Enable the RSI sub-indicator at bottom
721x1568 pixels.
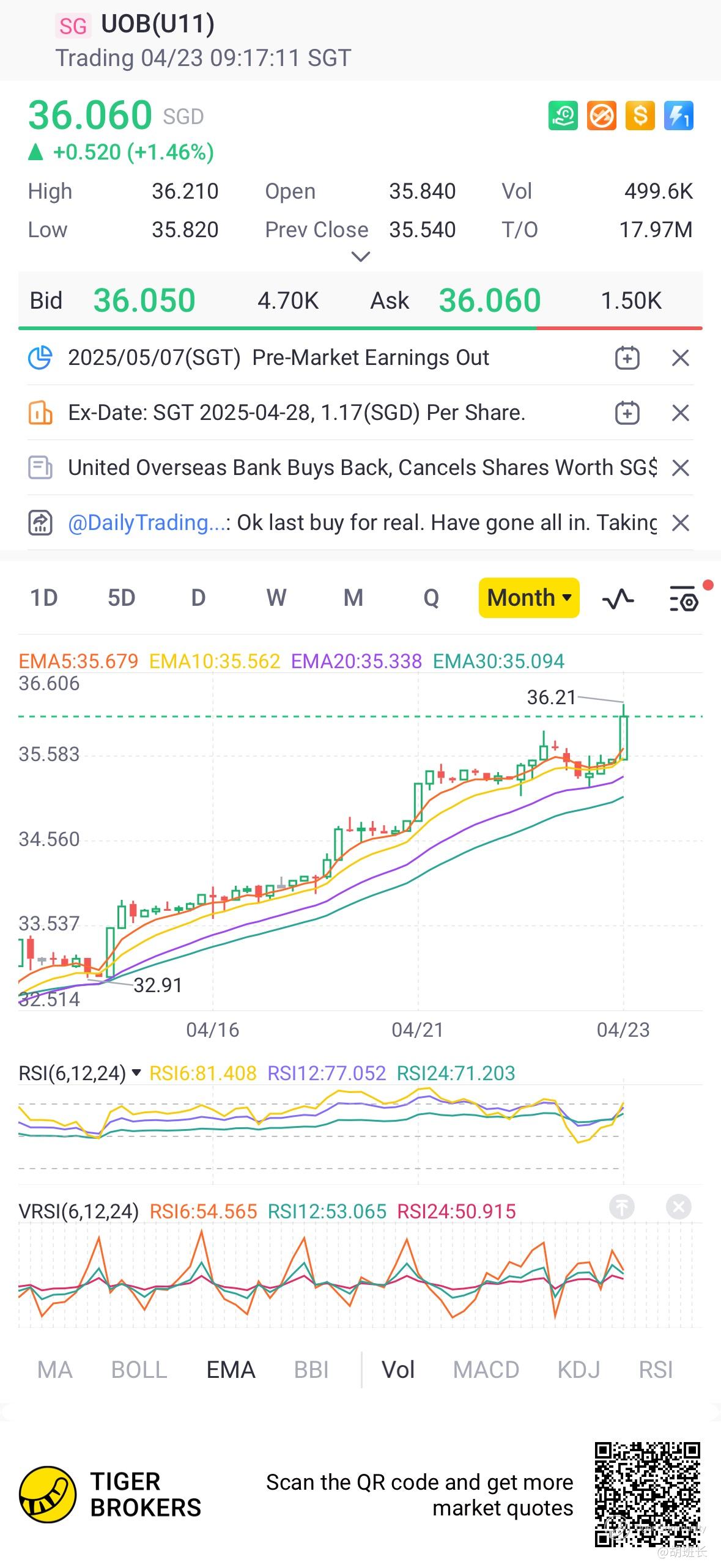(656, 1370)
